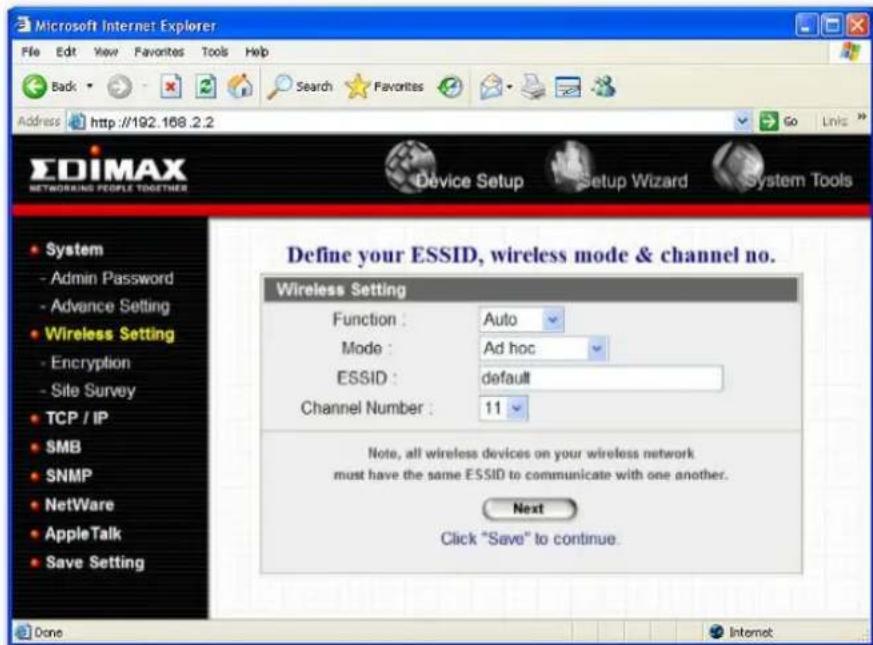This screenshot has height=645, width=873.
Task: Click the History icon
Action: (449, 87)
